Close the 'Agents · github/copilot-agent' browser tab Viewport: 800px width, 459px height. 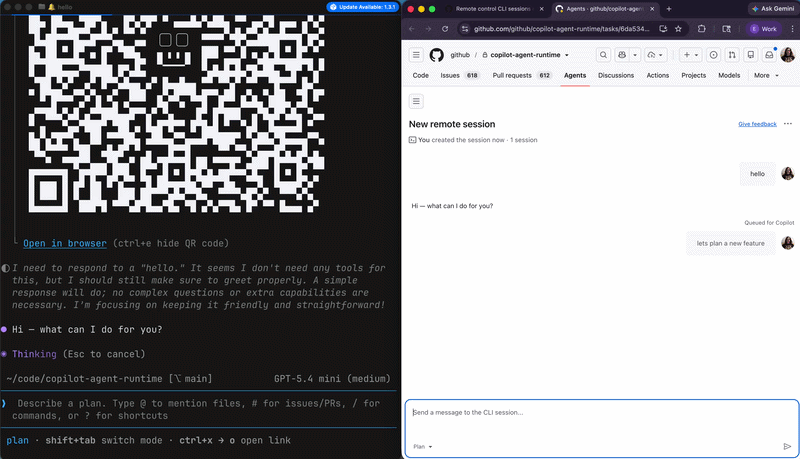tap(652, 9)
